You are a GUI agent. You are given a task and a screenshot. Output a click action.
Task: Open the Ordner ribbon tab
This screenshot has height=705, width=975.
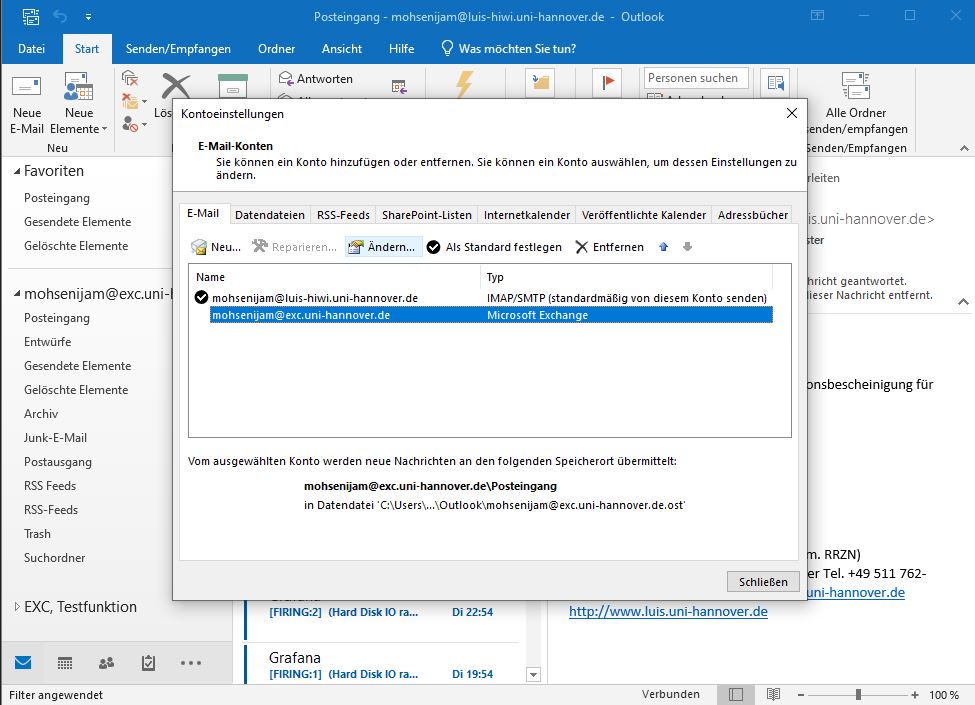276,48
